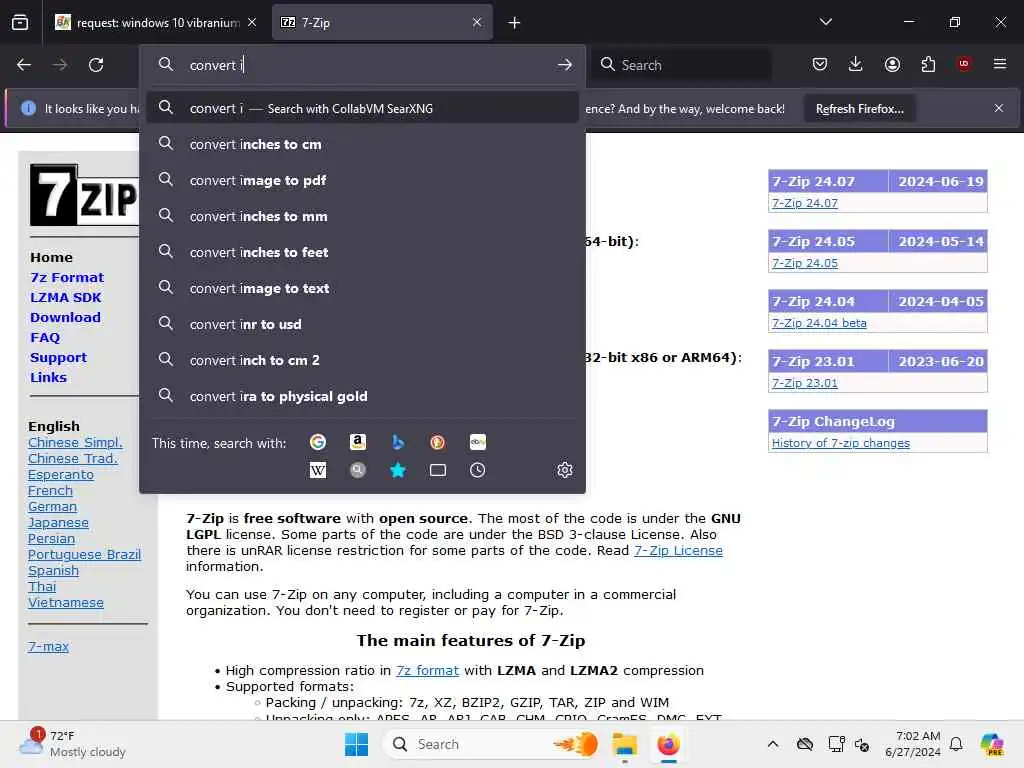Image resolution: width=1024 pixels, height=768 pixels.
Task: Search this time with CollabVM SearXNG
Action: point(357,470)
